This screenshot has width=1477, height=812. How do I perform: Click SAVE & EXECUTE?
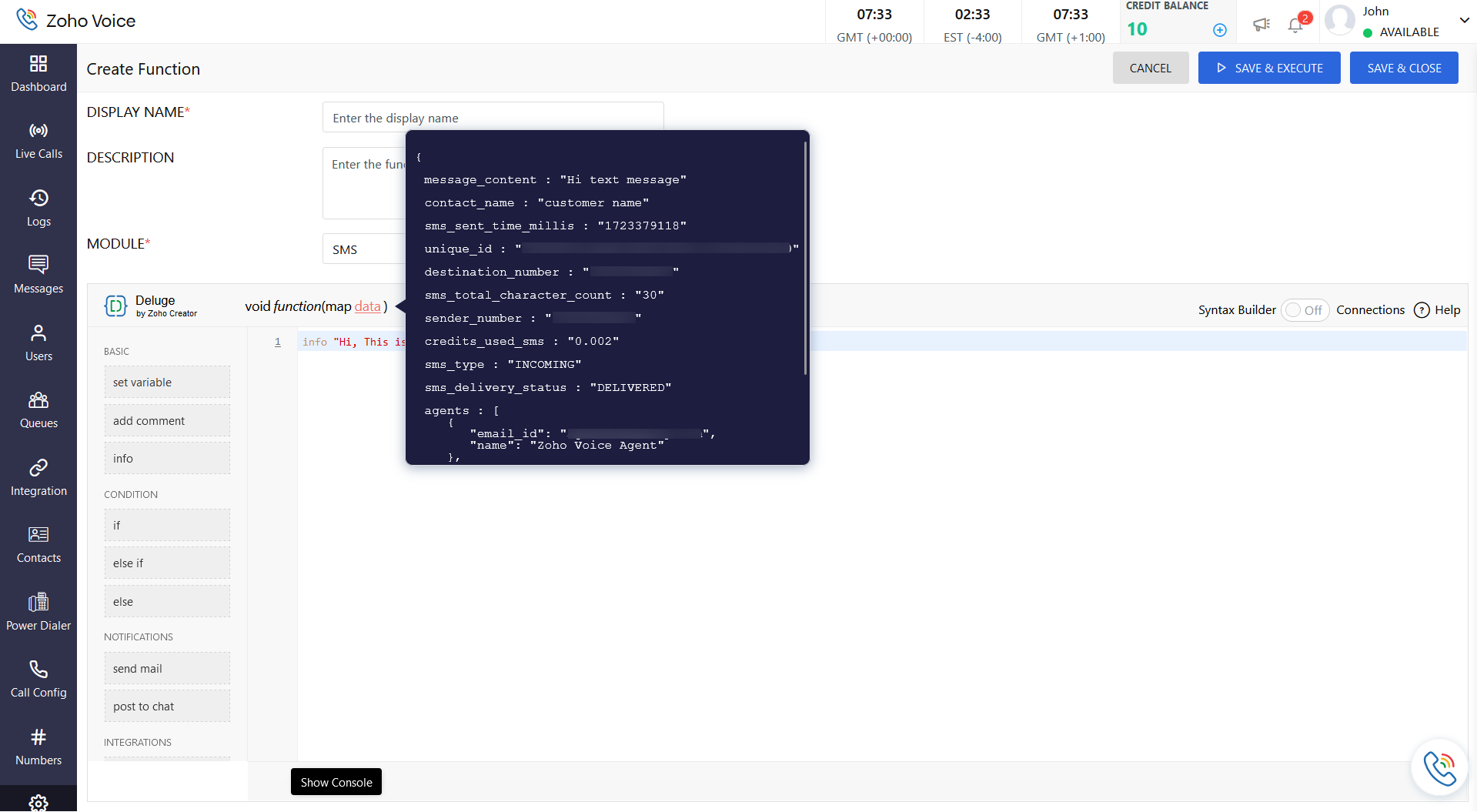(1269, 68)
